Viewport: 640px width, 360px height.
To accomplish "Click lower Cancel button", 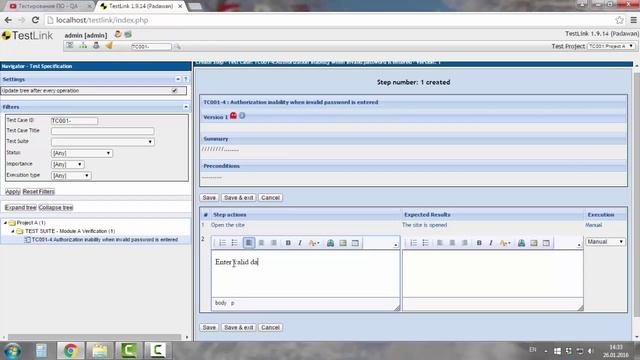I will [x=270, y=327].
